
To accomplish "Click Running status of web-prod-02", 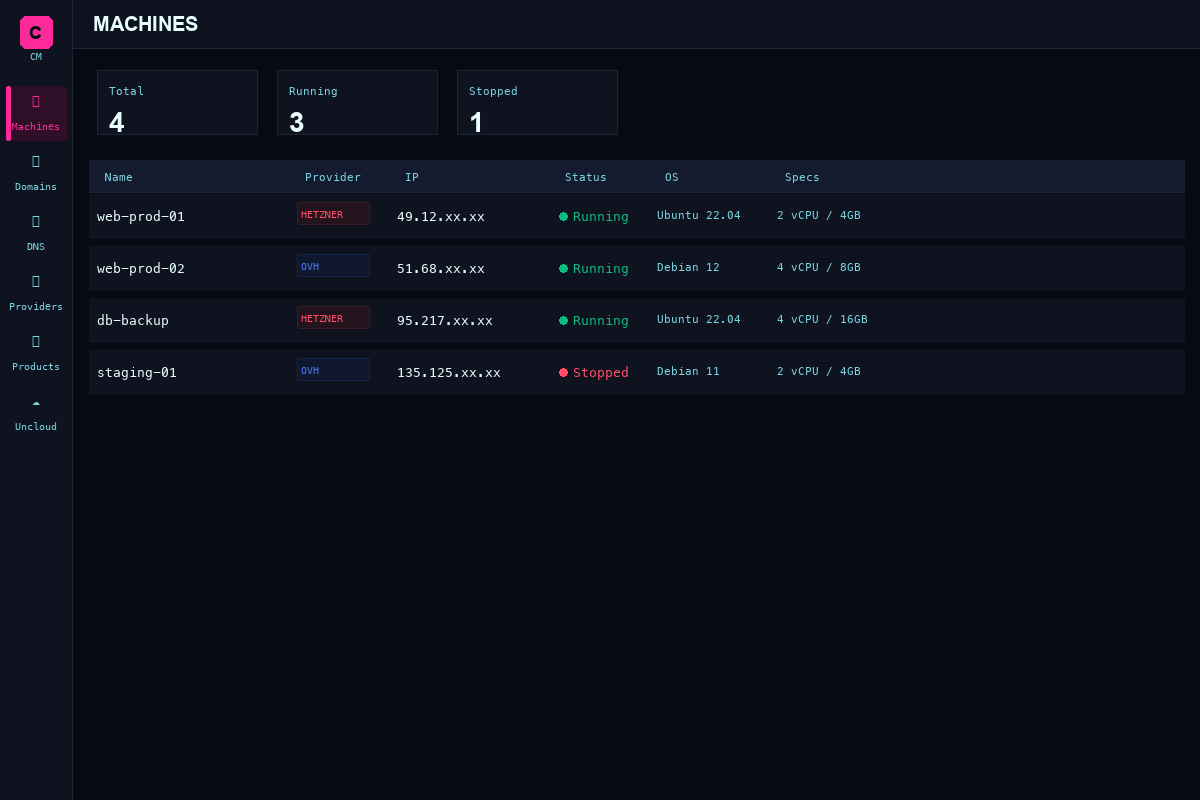I will [x=594, y=268].
